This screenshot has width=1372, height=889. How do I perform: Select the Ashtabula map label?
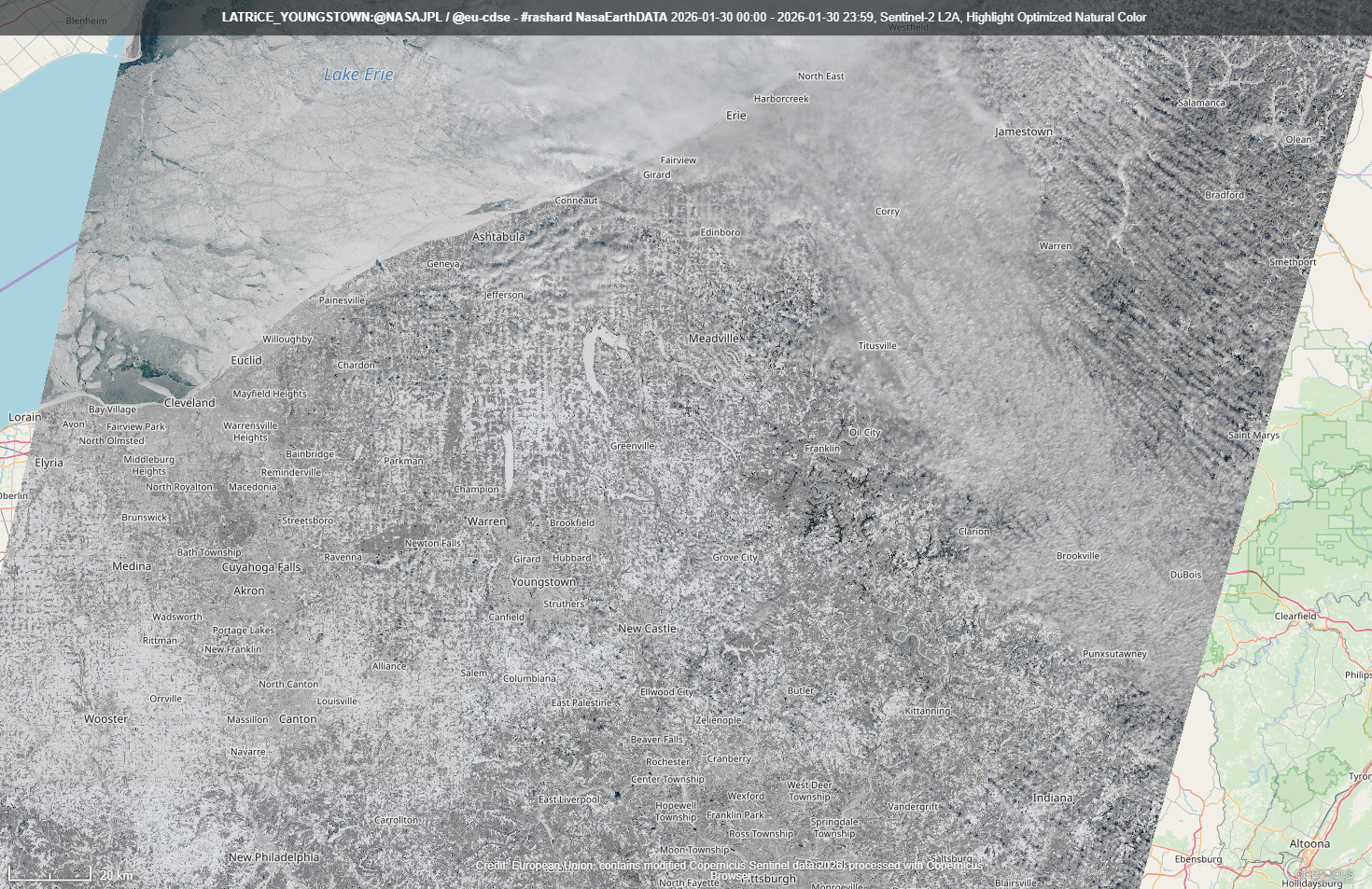pos(498,237)
